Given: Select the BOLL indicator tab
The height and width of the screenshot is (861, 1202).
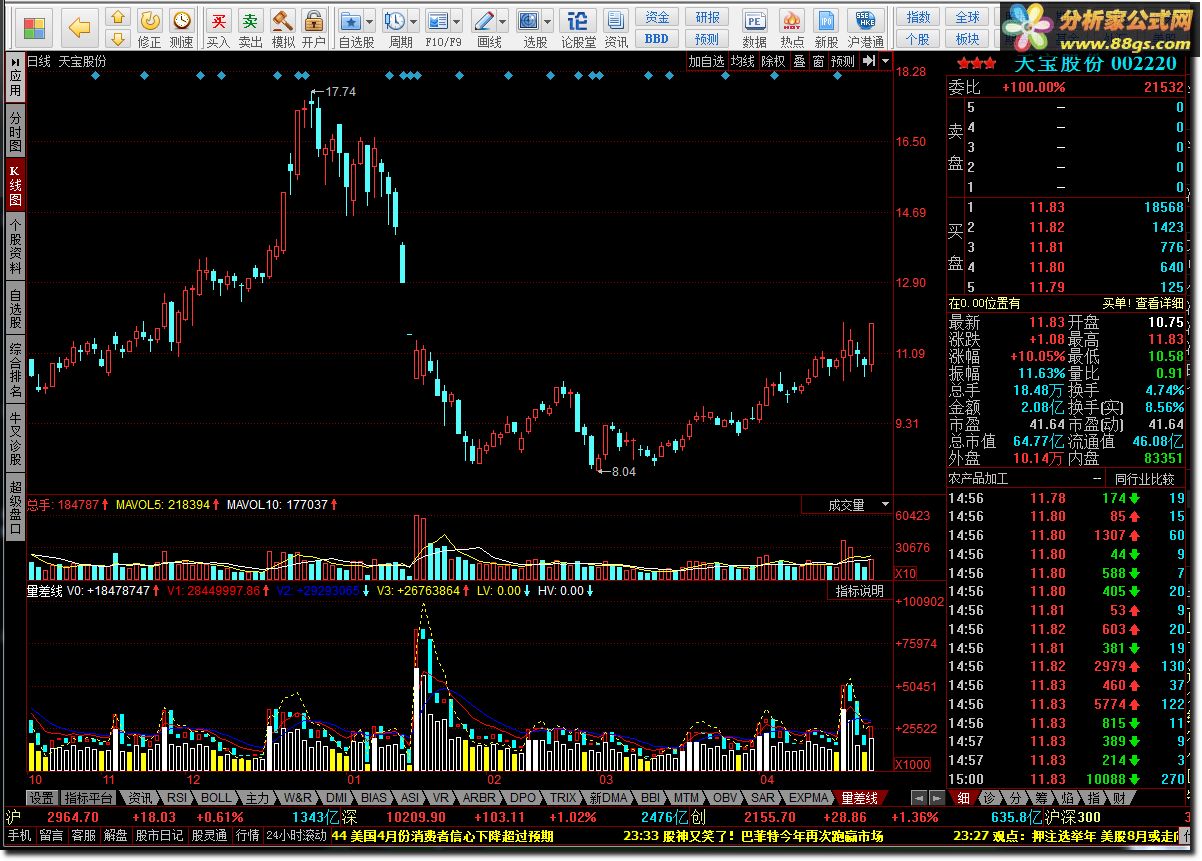Looking at the screenshot, I should 215,798.
